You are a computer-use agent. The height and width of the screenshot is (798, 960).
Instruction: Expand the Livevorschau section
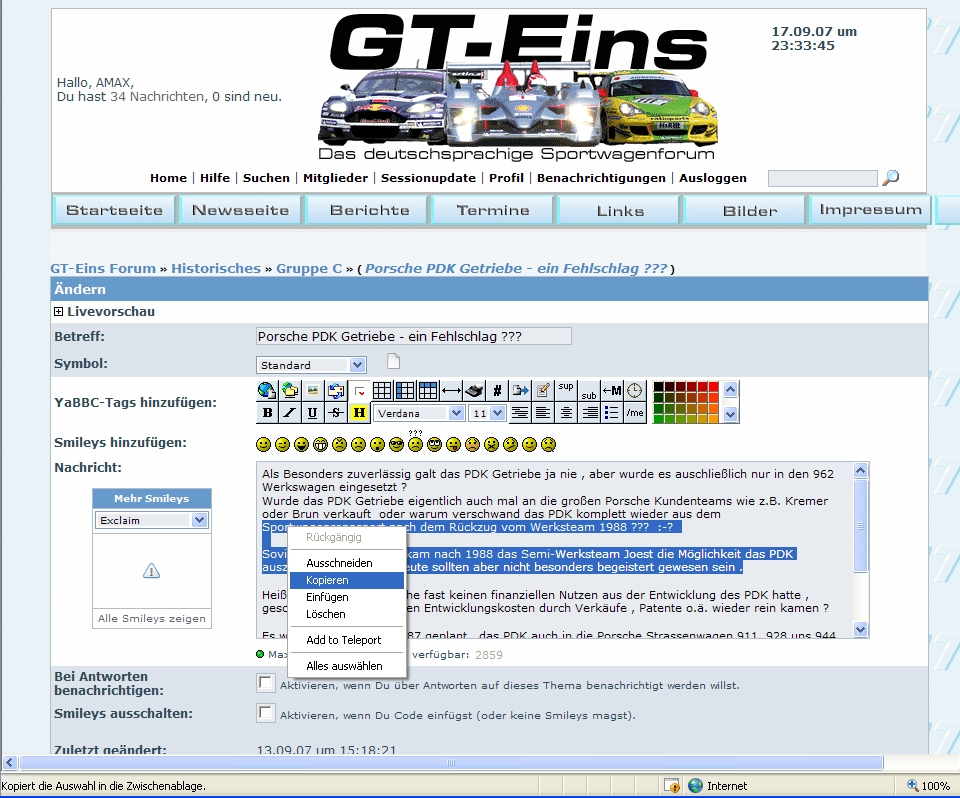59,312
